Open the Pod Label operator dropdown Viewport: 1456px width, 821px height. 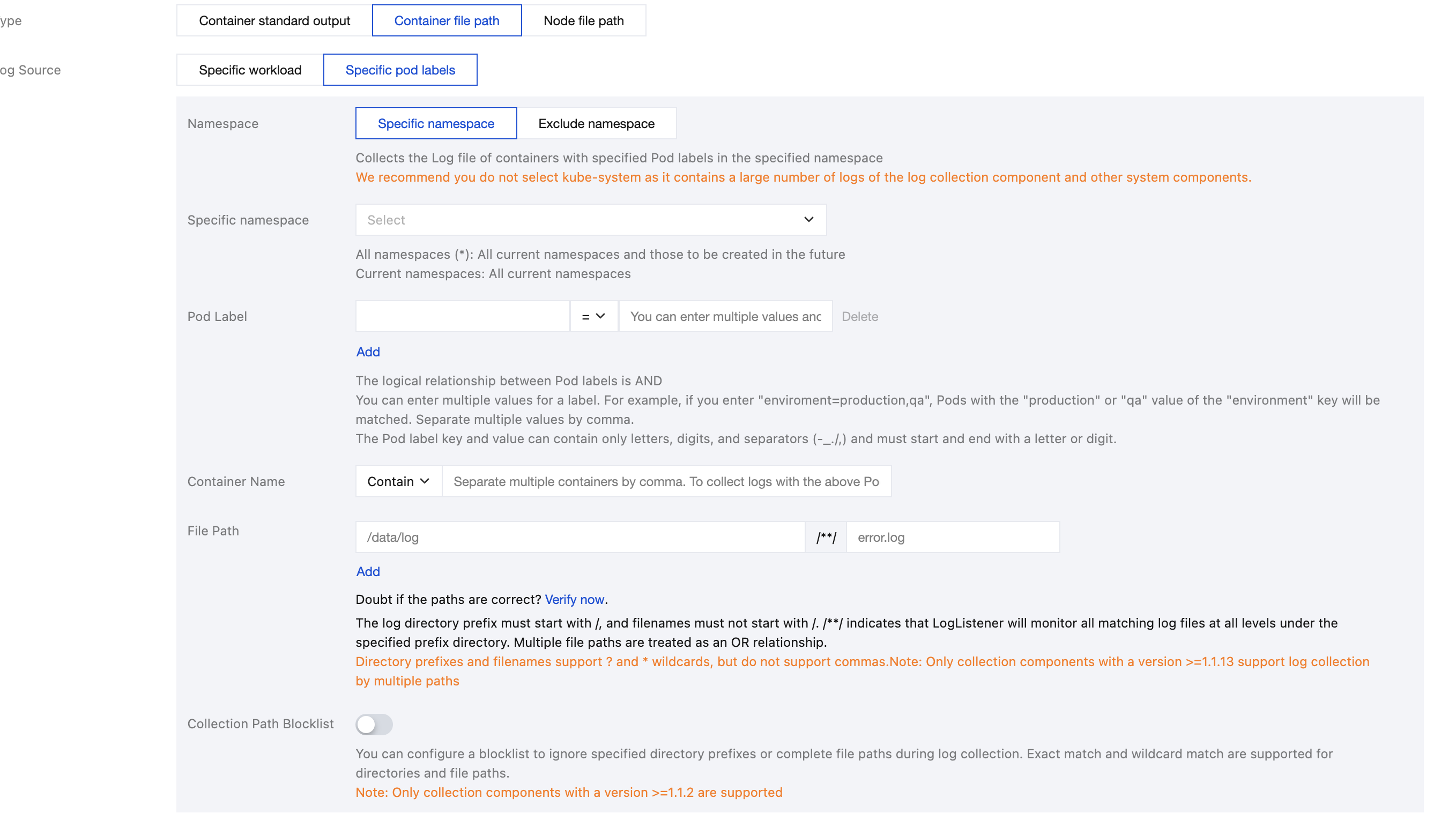coord(593,316)
